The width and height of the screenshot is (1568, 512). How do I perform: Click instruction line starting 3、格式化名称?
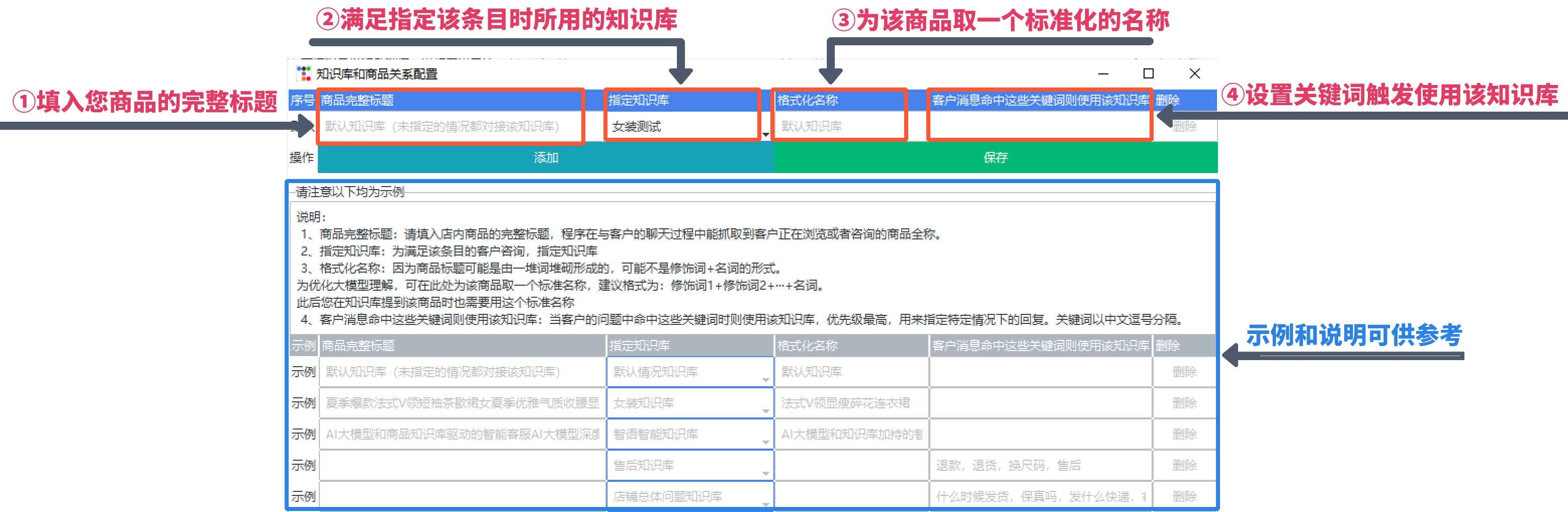542,268
